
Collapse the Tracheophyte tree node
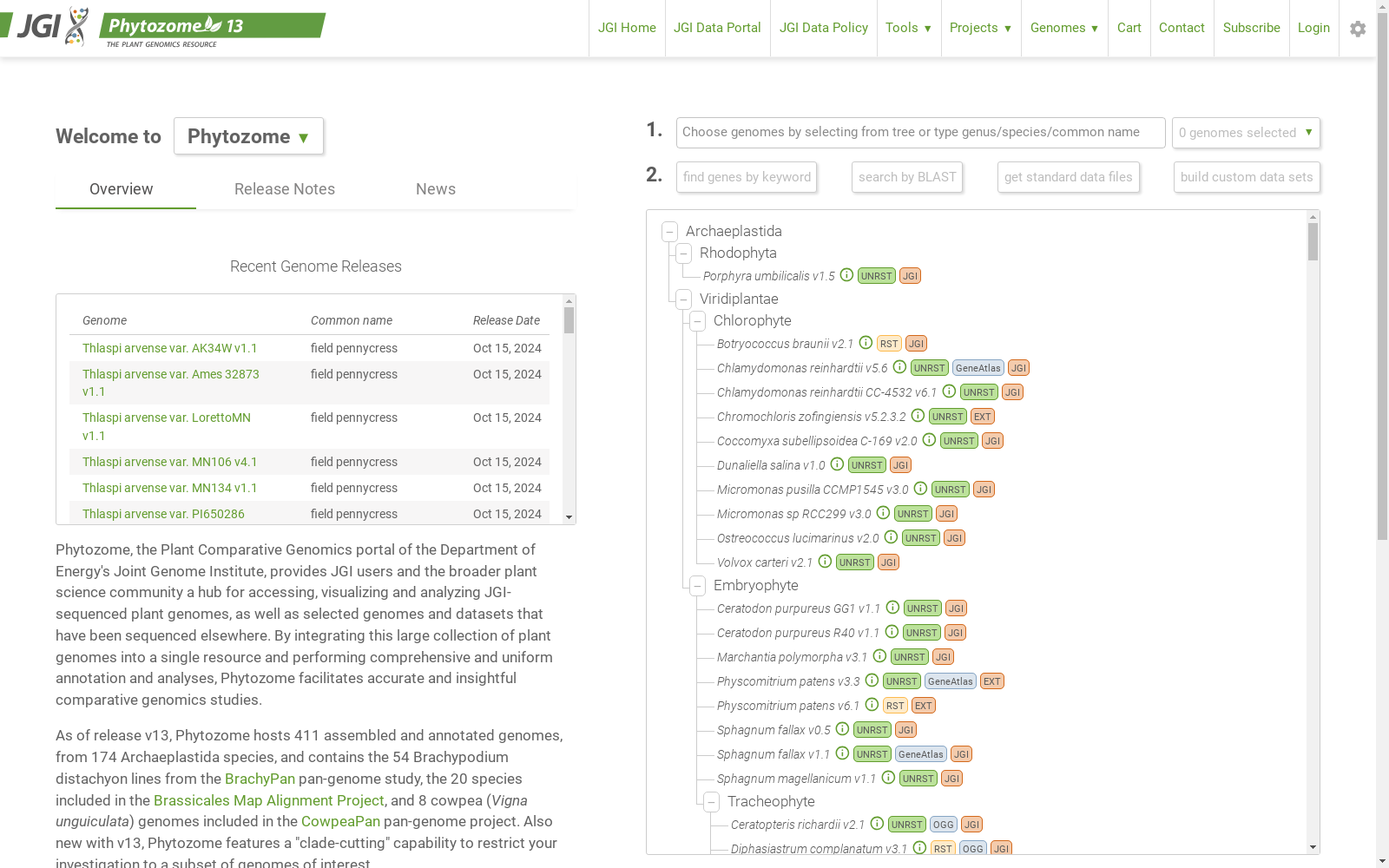pos(711,802)
